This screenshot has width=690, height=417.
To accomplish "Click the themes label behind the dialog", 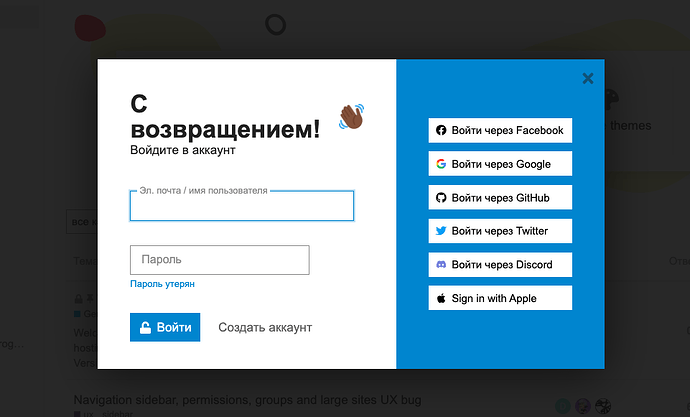I will click(630, 126).
